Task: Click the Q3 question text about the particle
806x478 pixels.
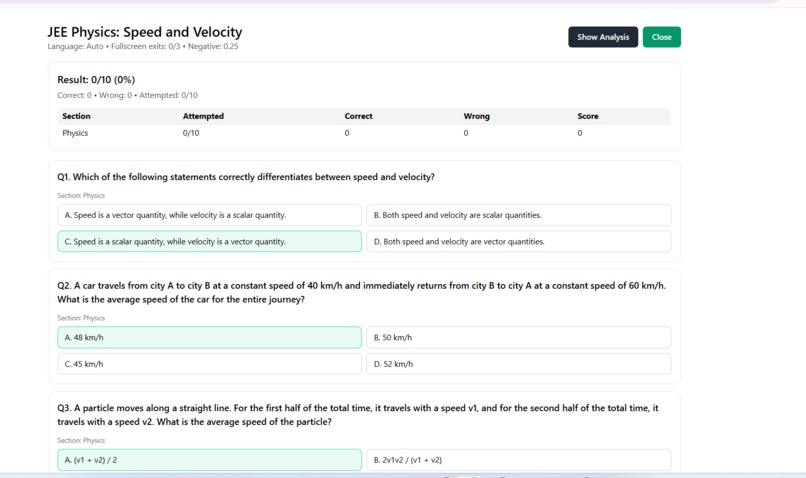Action: click(x=358, y=415)
